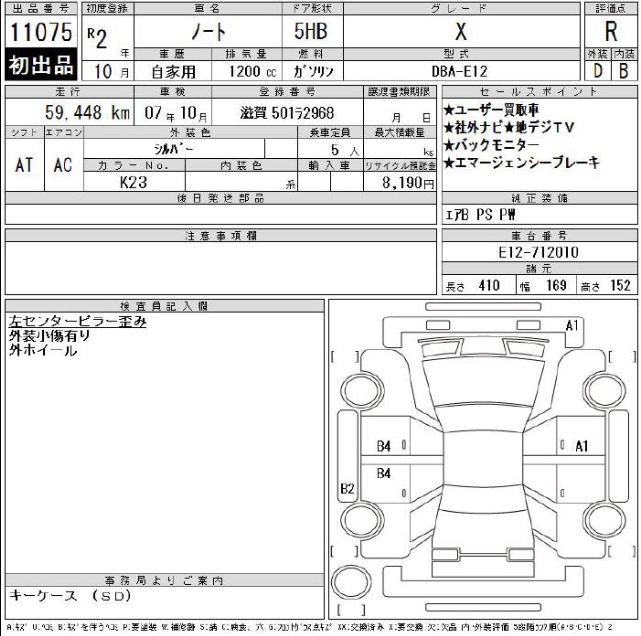Click the mileage value 59,448 km
Screen dimensions: 641x636
pyautogui.click(x=86, y=112)
